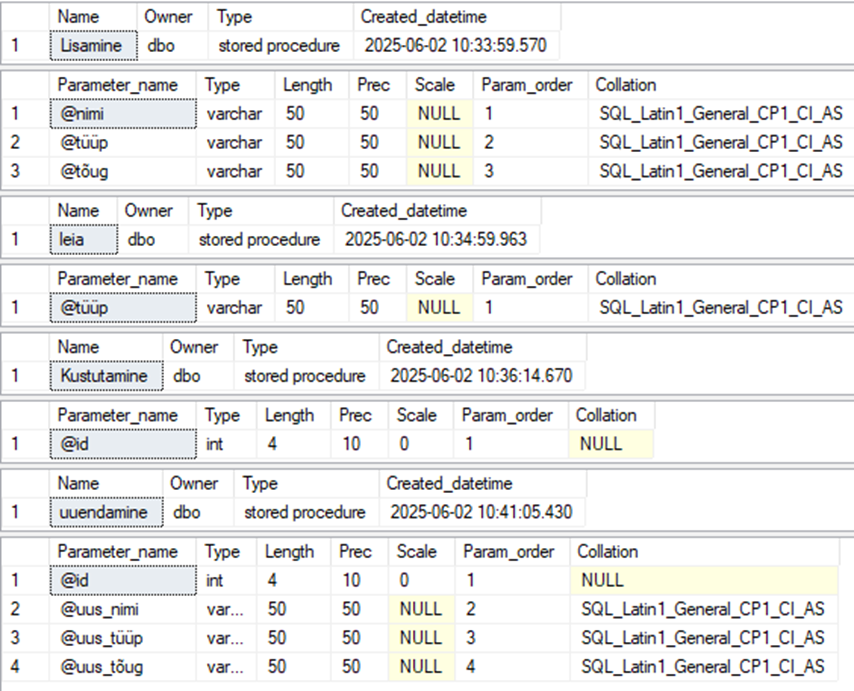Screen dimensions: 854x691
Task: Select the 10:41:05.430 created datetime cell
Action: [x=481, y=512]
